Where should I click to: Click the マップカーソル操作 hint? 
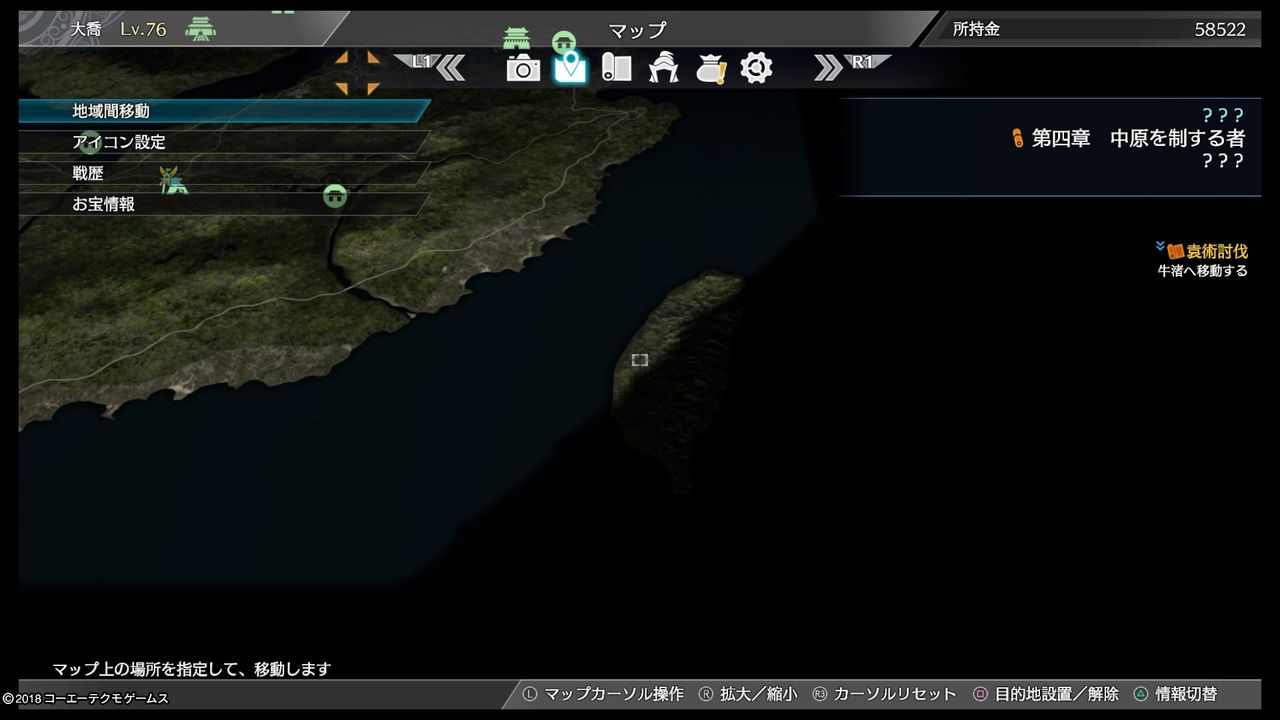tap(614, 694)
